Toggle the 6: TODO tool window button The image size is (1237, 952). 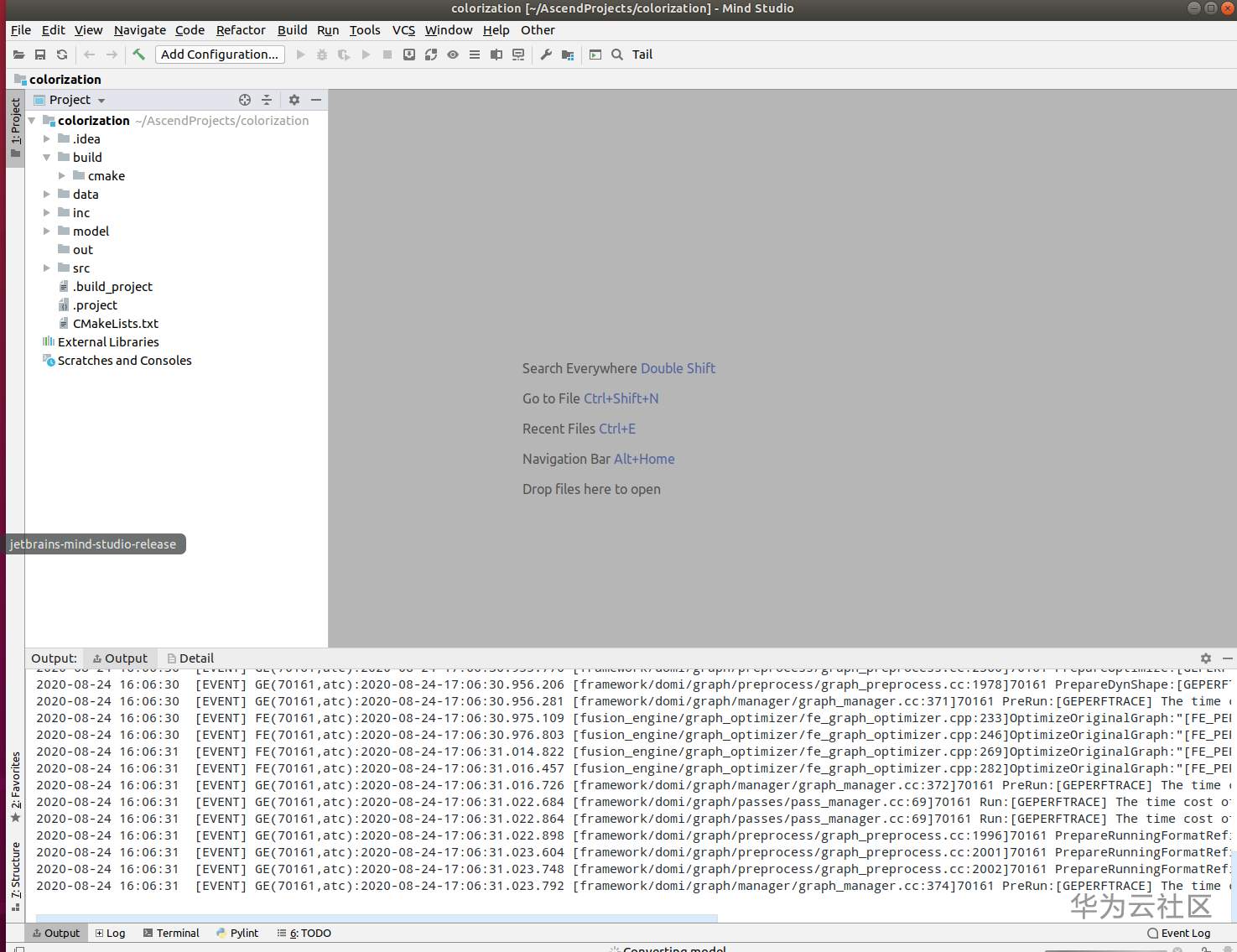point(304,933)
